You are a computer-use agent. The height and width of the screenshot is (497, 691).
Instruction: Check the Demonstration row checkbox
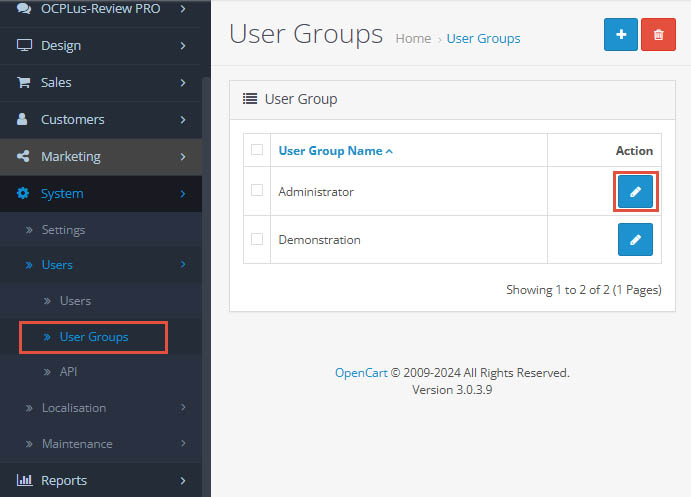point(257,239)
